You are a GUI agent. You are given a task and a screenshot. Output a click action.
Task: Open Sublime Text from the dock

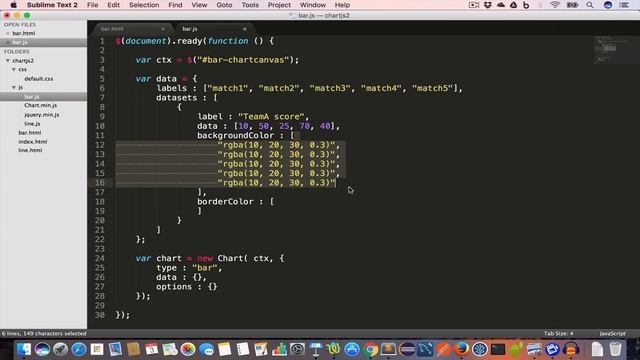pos(388,349)
